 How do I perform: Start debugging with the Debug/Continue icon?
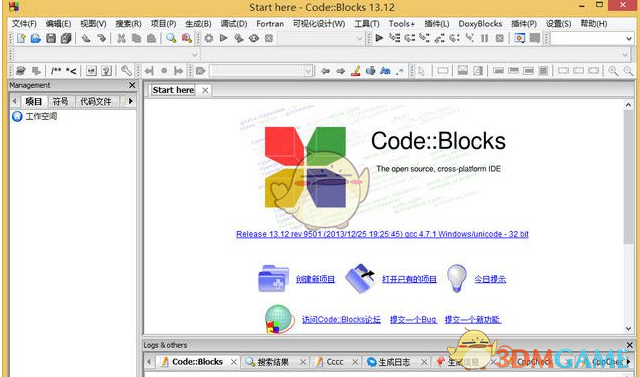(379, 38)
